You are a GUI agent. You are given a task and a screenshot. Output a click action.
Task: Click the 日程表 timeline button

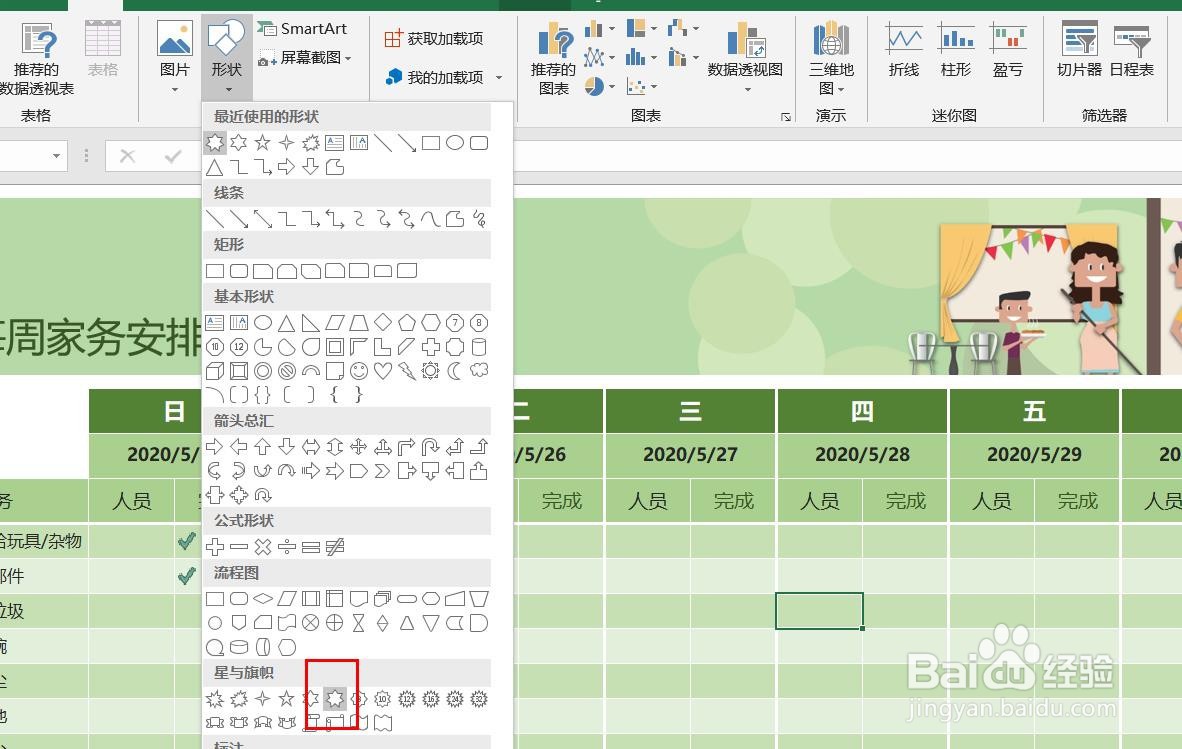pyautogui.click(x=1131, y=50)
